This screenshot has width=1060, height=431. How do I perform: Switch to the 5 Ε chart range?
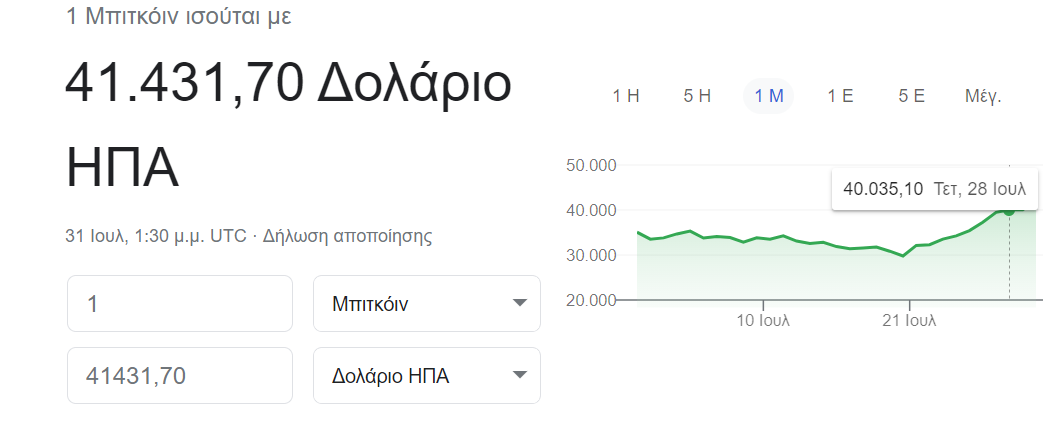(x=911, y=96)
